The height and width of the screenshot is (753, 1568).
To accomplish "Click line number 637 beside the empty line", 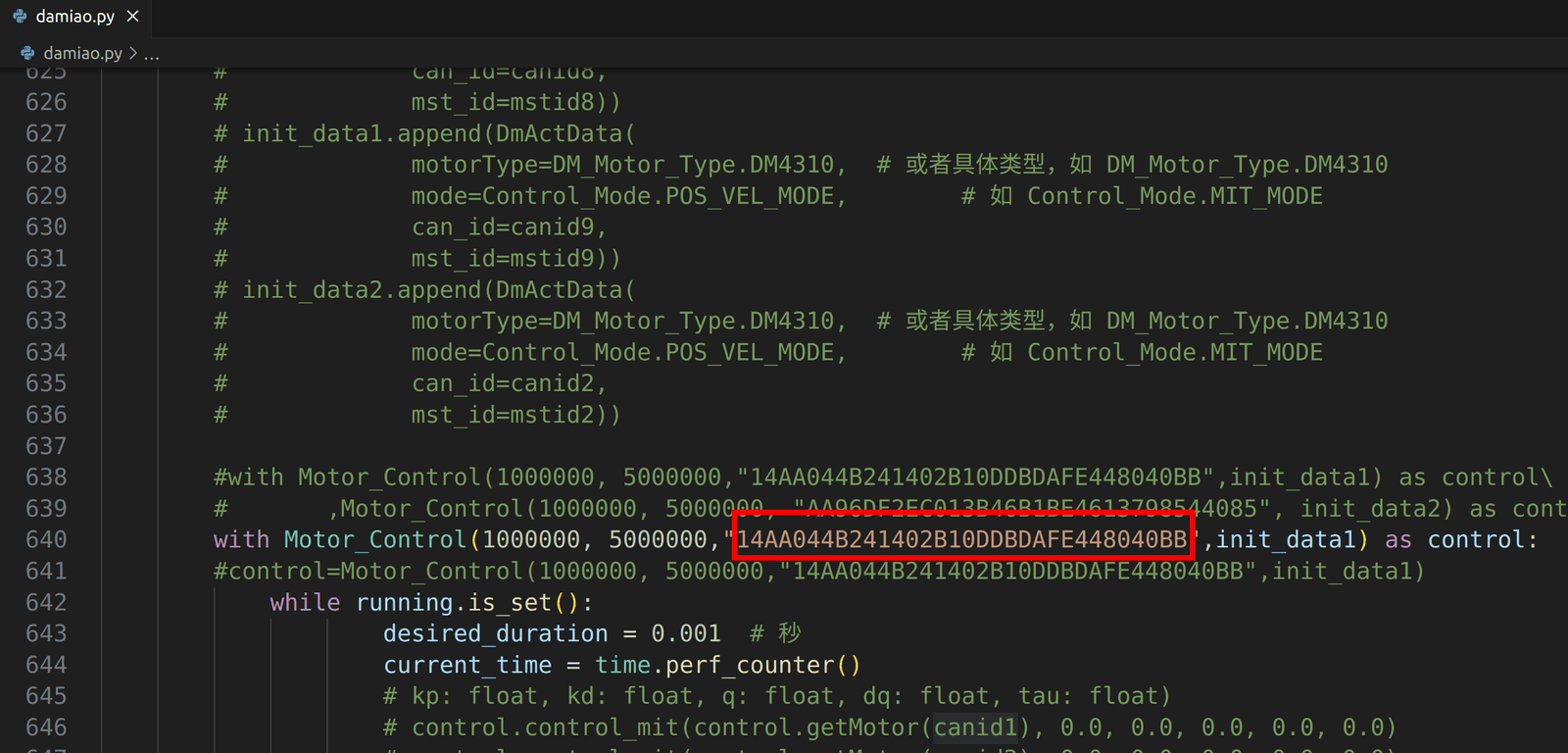I will [46, 446].
